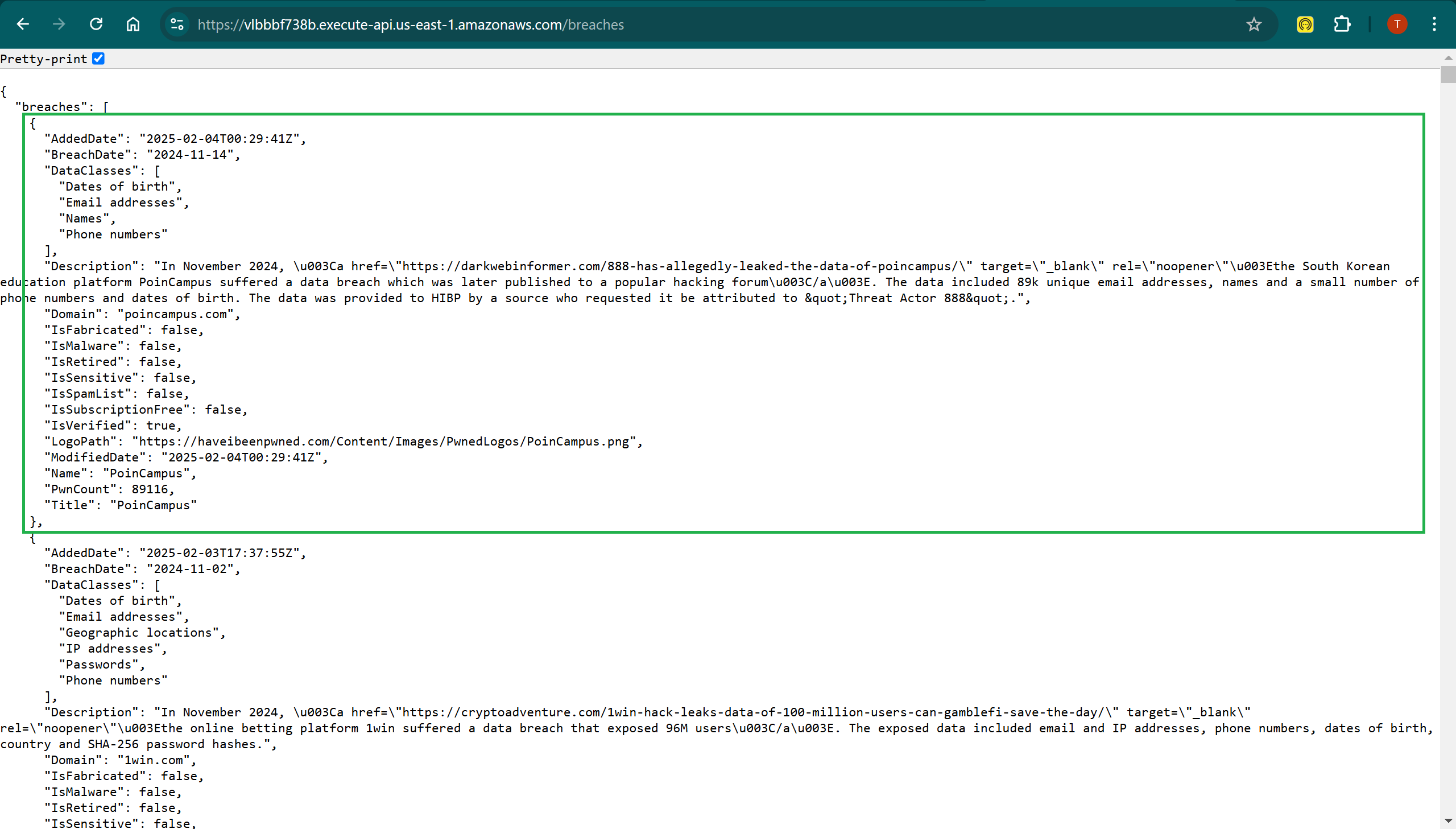Image resolution: width=1456 pixels, height=829 pixels.
Task: Click Domain value poincampus.com
Action: click(176, 314)
